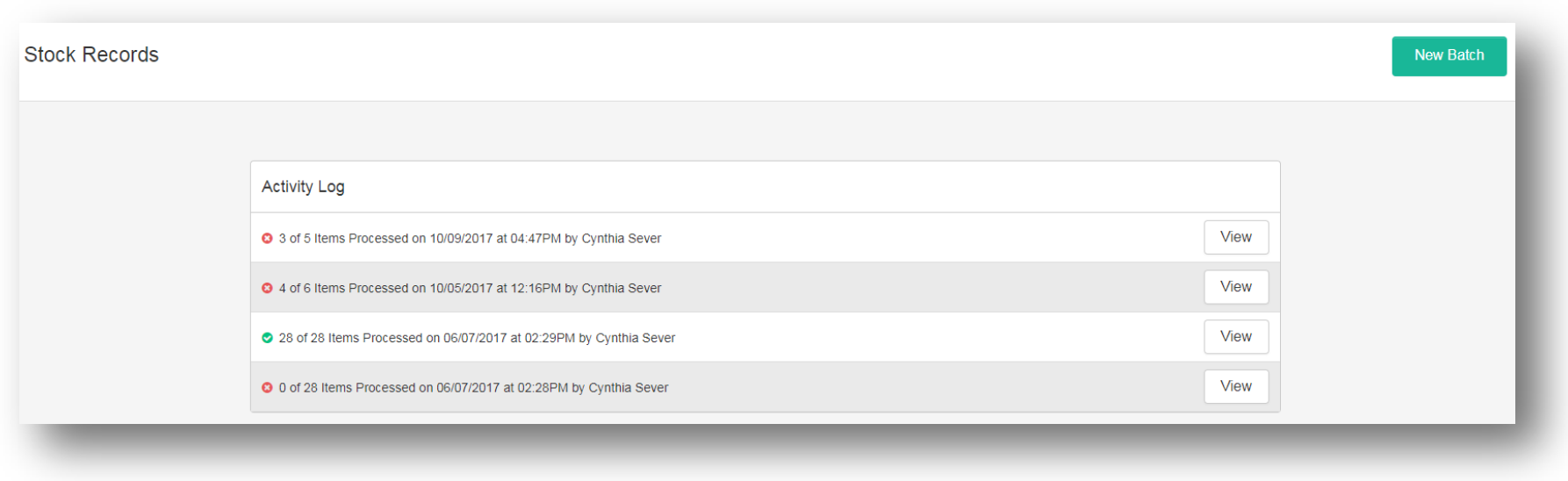
Task: Start a New Batch
Action: 1449,55
